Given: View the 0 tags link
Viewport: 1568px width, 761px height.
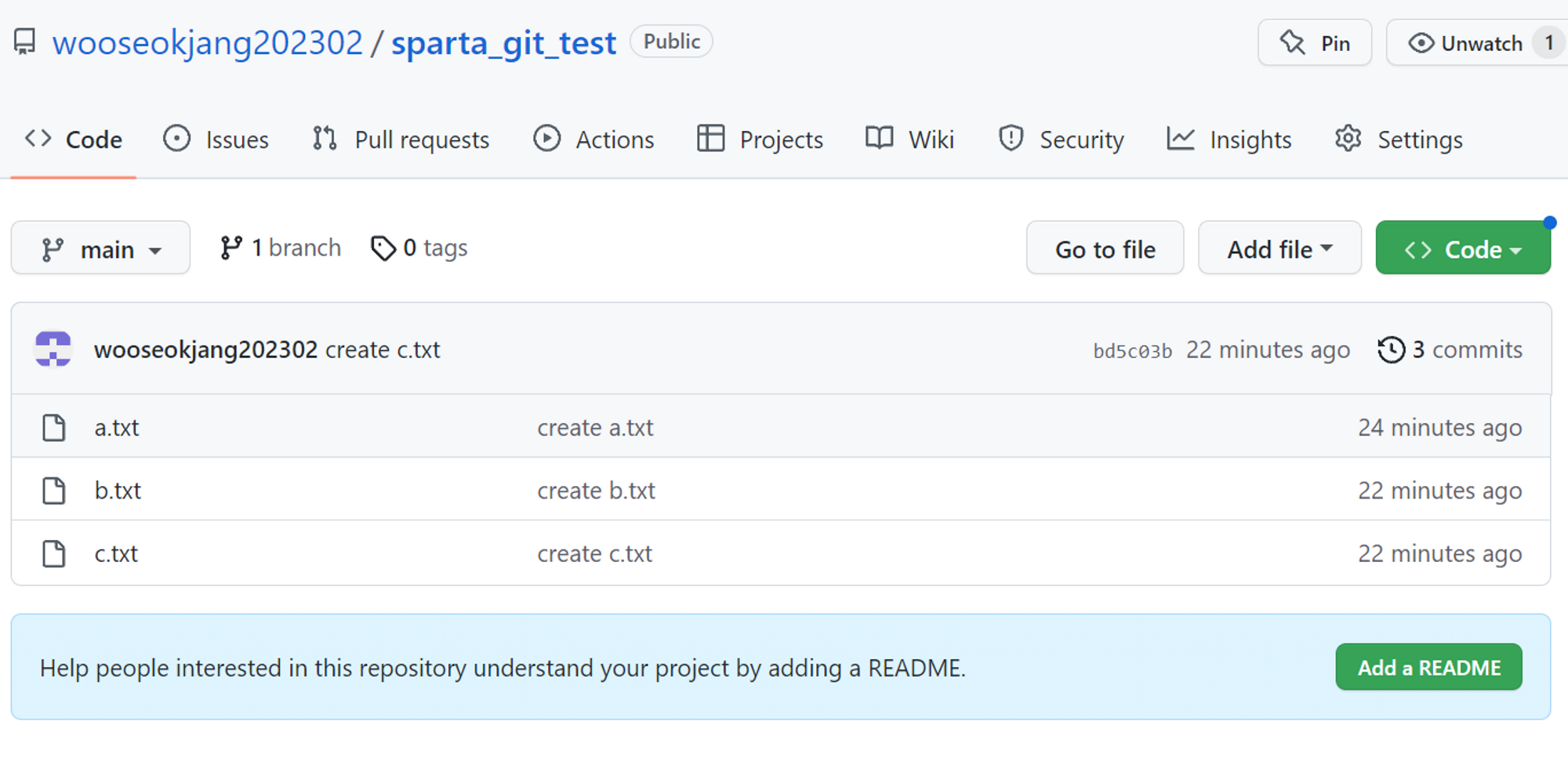Looking at the screenshot, I should pyautogui.click(x=419, y=248).
